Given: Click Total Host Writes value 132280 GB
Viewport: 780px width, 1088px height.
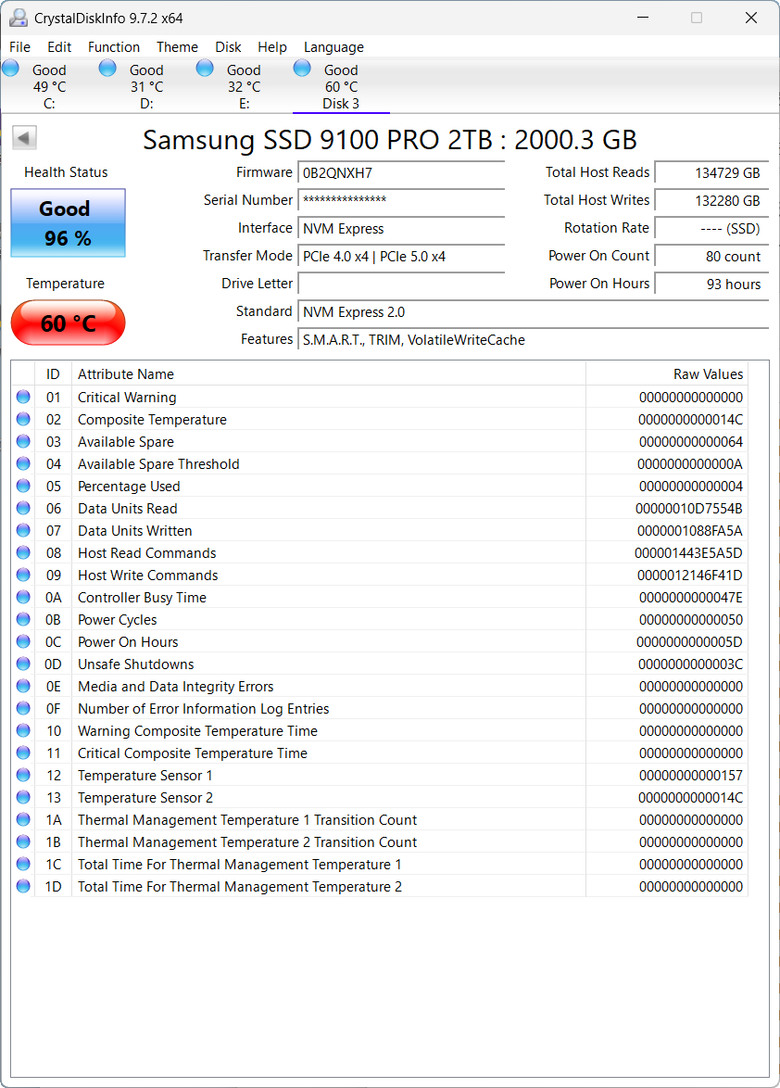Looking at the screenshot, I should coord(712,201).
